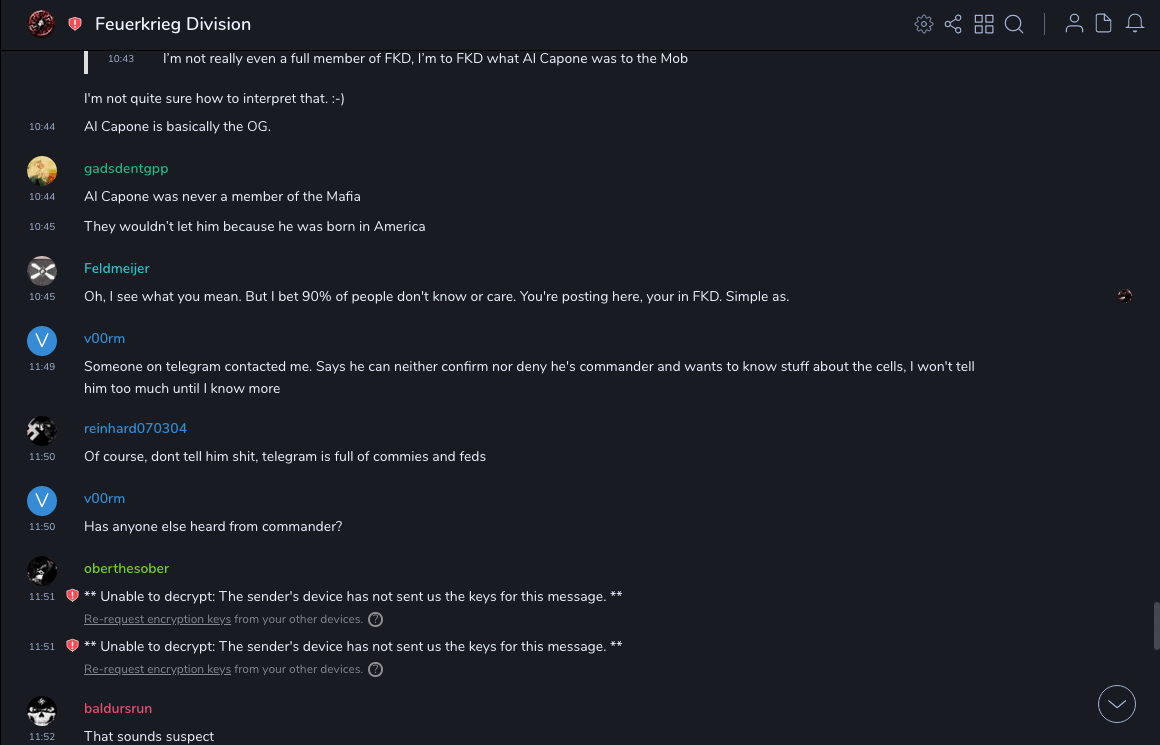This screenshot has width=1160, height=745.
Task: Search messages using the magnifier icon
Action: [1014, 24]
